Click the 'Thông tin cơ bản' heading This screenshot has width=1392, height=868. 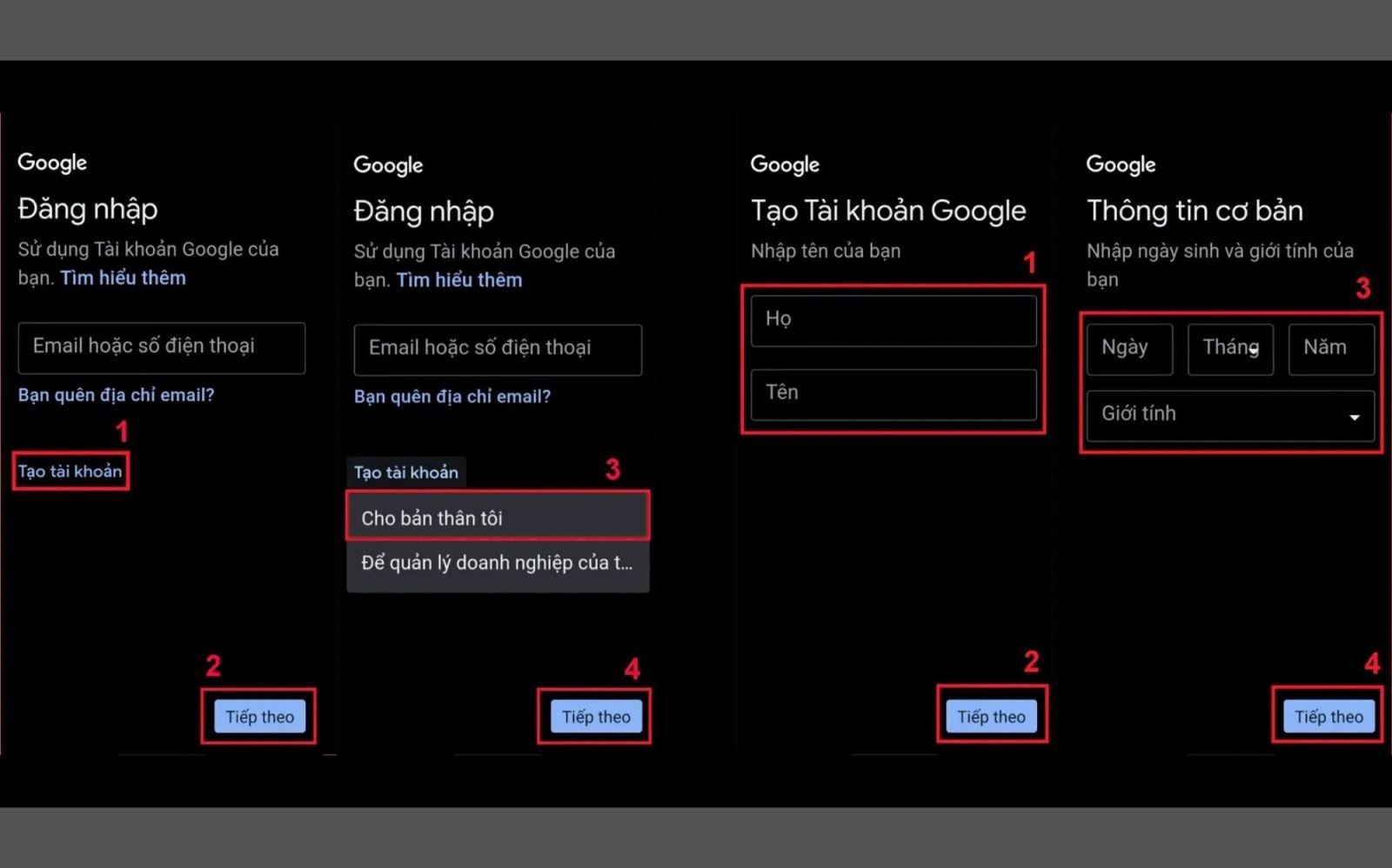(x=1195, y=210)
